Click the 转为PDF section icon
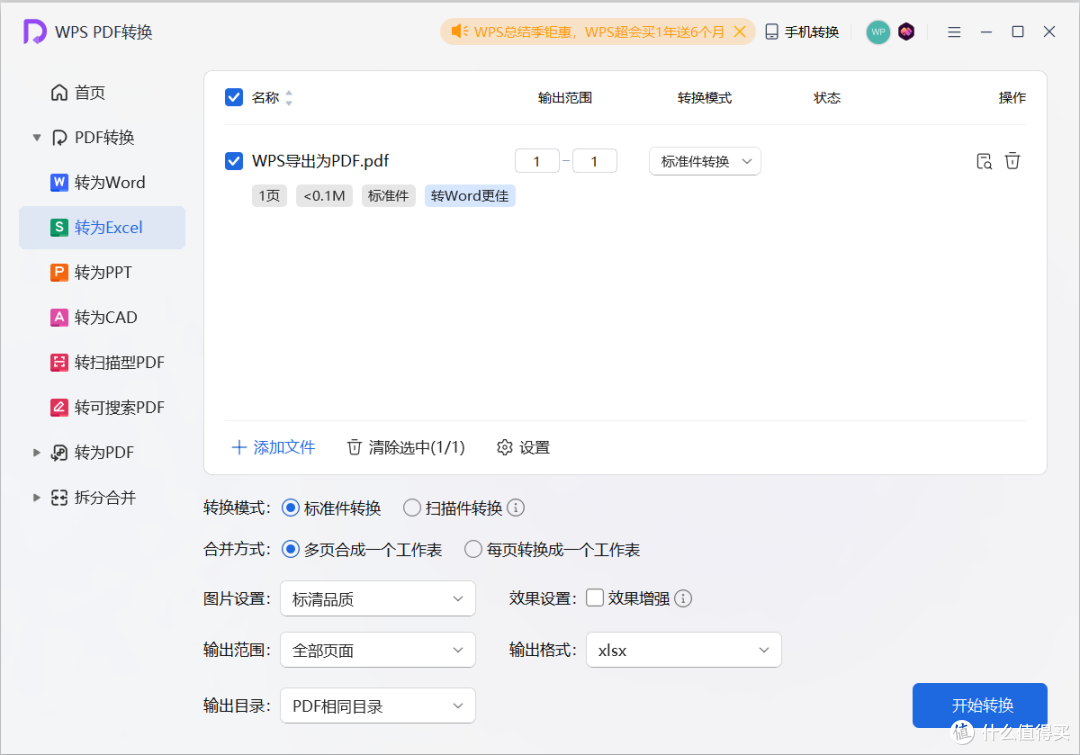 tap(59, 453)
